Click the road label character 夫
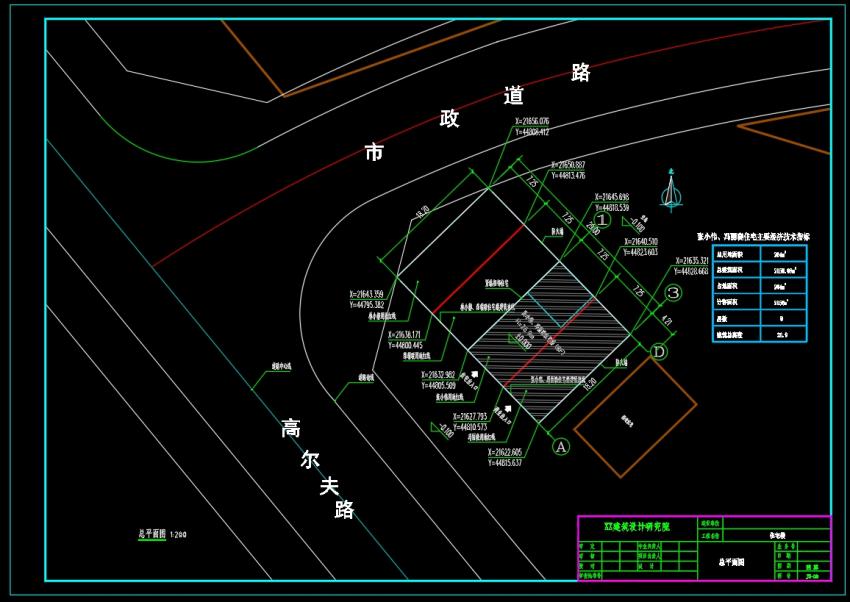Viewport: 850px width, 602px height. click(x=329, y=486)
